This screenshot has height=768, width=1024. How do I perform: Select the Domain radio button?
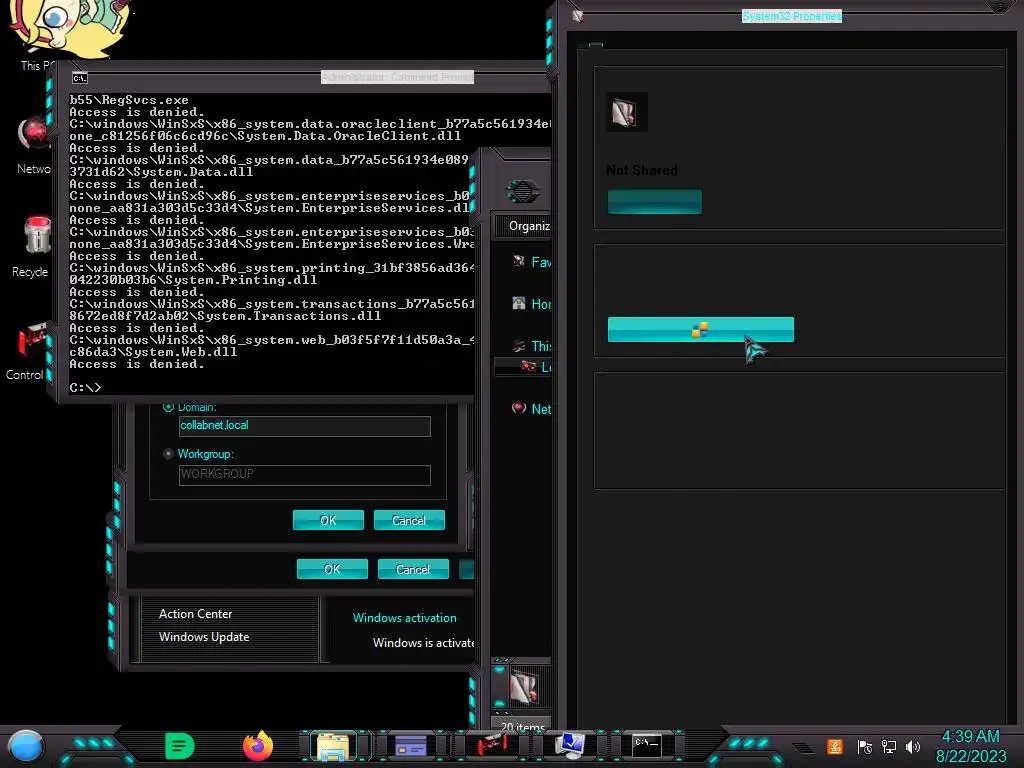pyautogui.click(x=168, y=407)
